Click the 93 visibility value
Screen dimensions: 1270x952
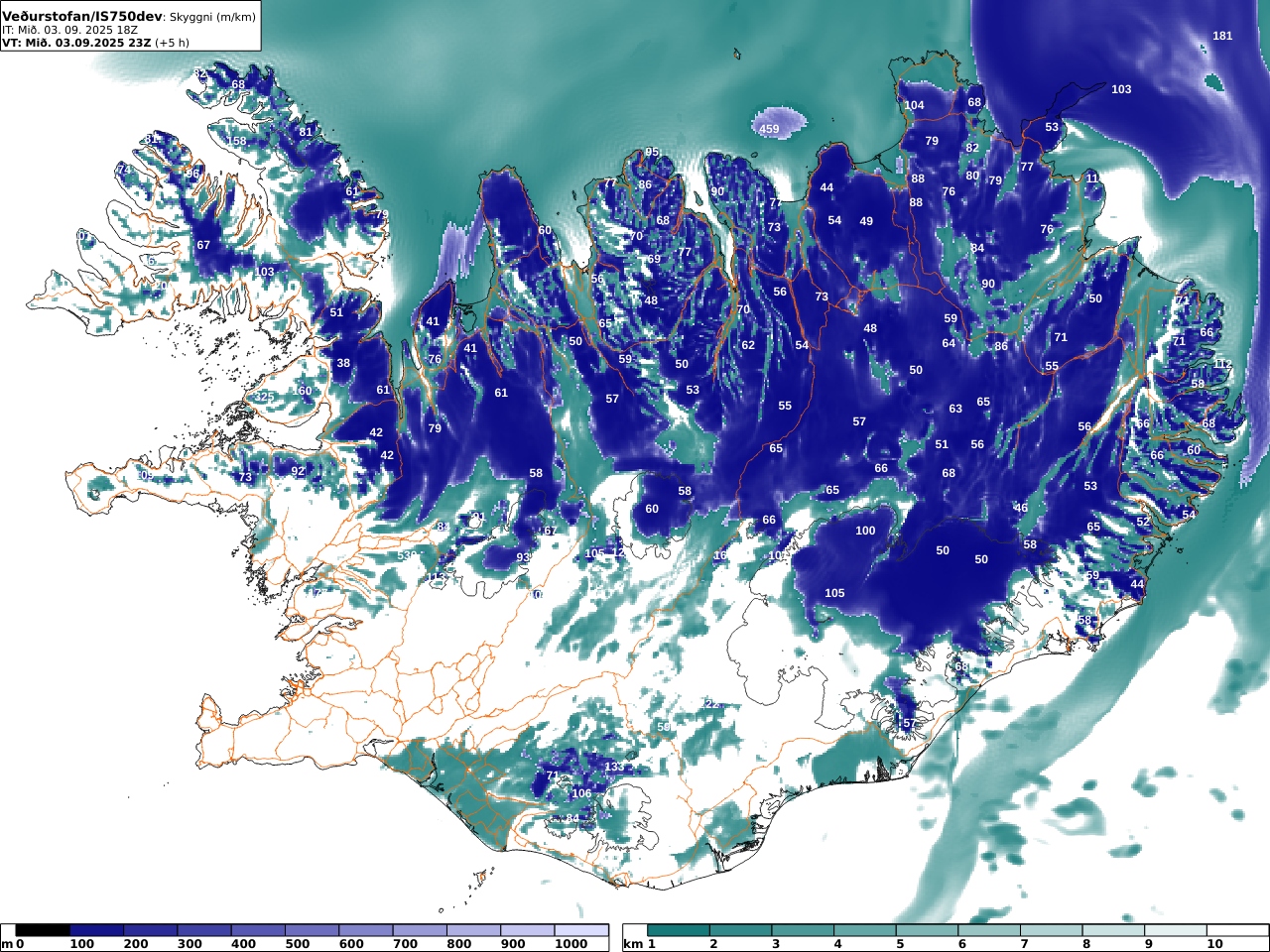click(x=523, y=557)
